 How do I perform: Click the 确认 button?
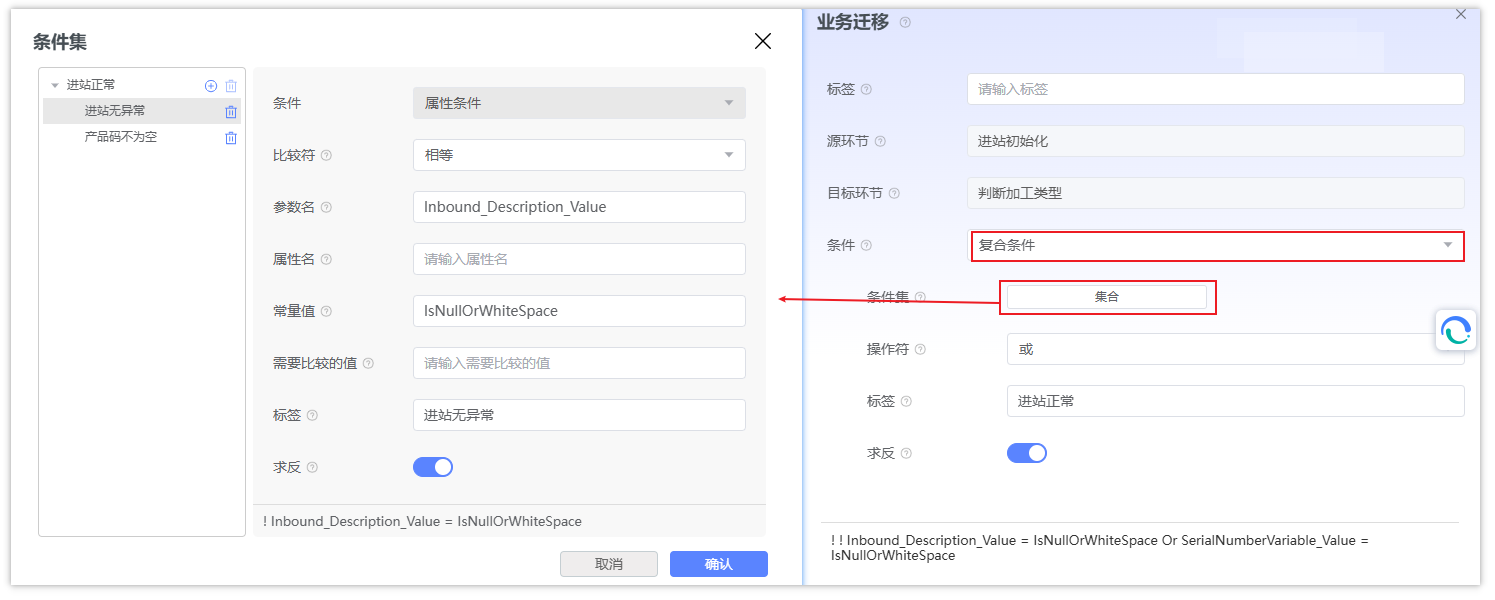(718, 564)
